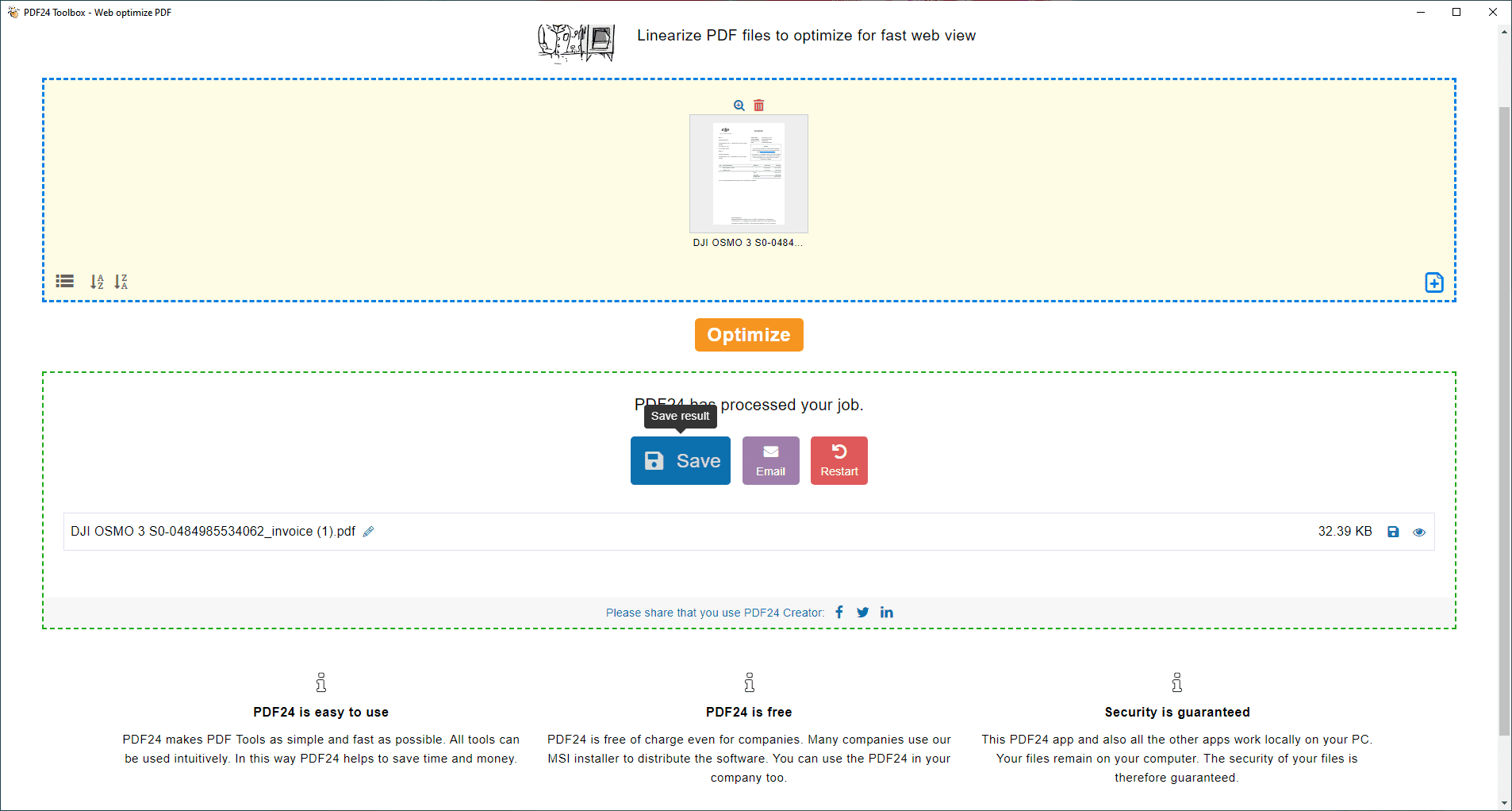1512x811 pixels.
Task: Sort files ascending A to Z
Action: coord(97,281)
